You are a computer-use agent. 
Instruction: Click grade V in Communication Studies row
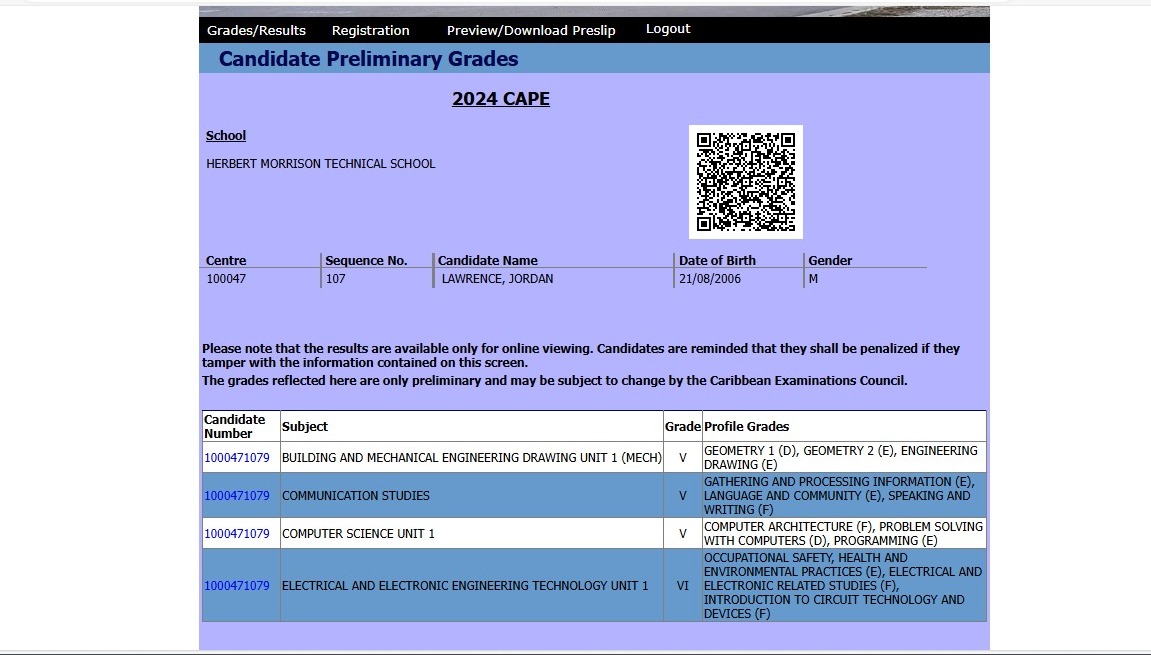[683, 496]
